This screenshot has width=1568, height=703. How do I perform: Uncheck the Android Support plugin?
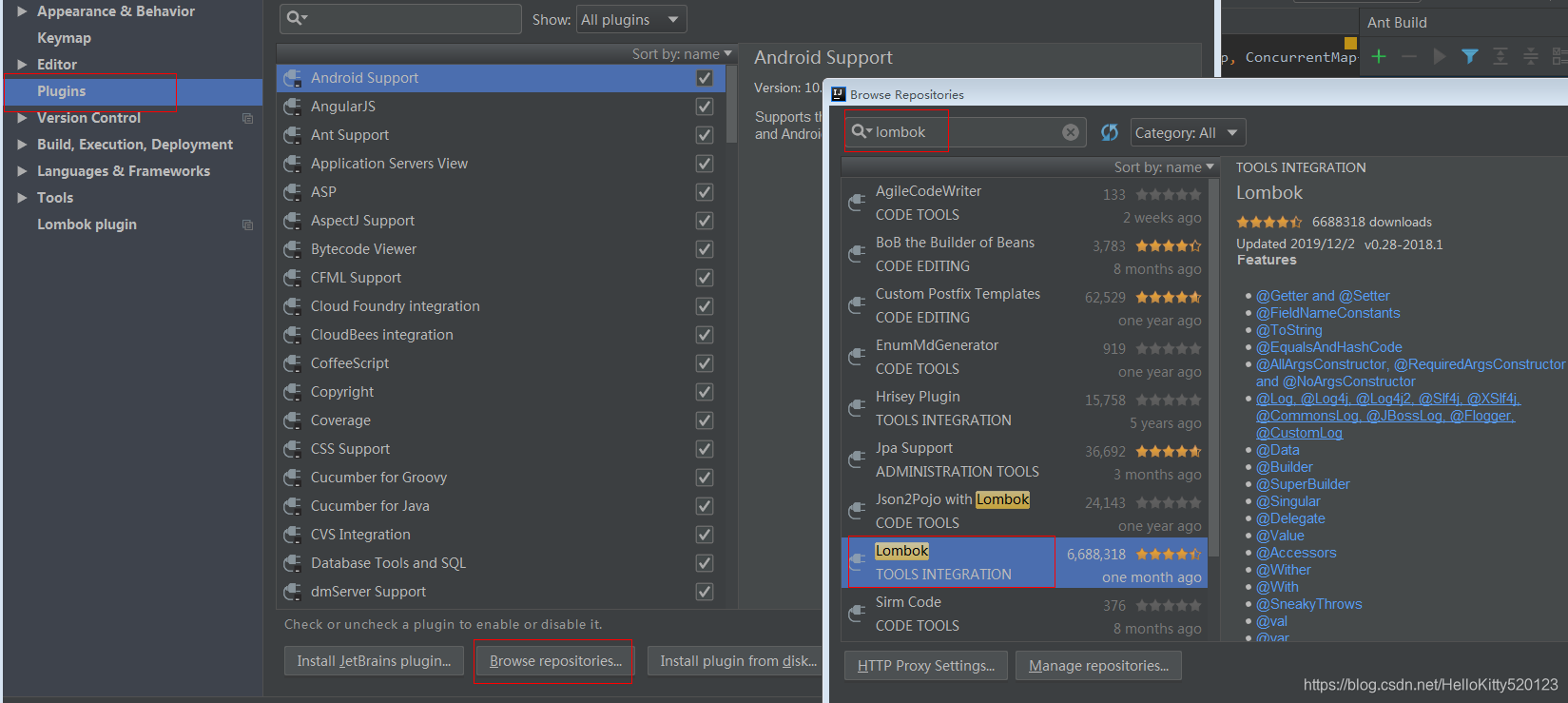pos(705,78)
